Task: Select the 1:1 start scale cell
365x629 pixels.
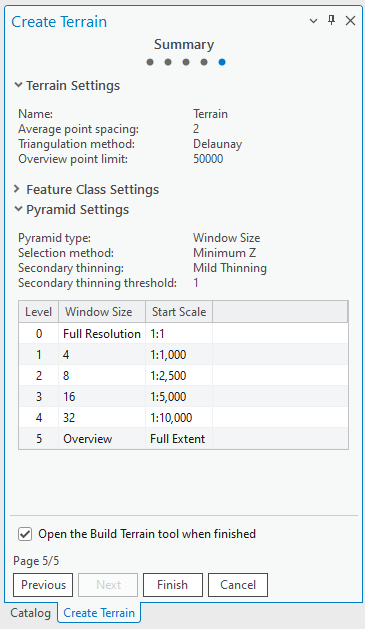Action: tap(179, 334)
